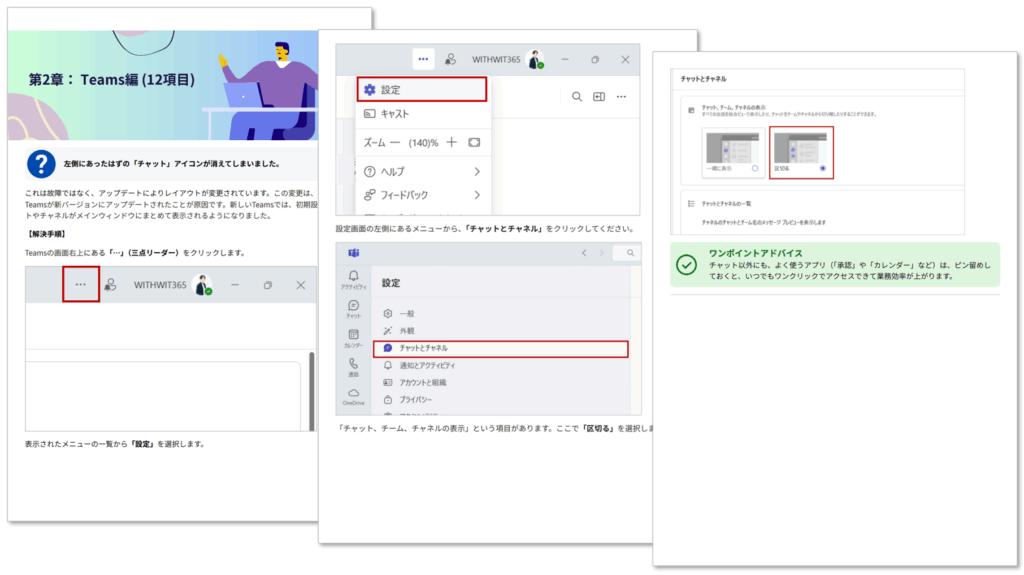Open 通話 in the Teams sidebar

pyautogui.click(x=353, y=367)
